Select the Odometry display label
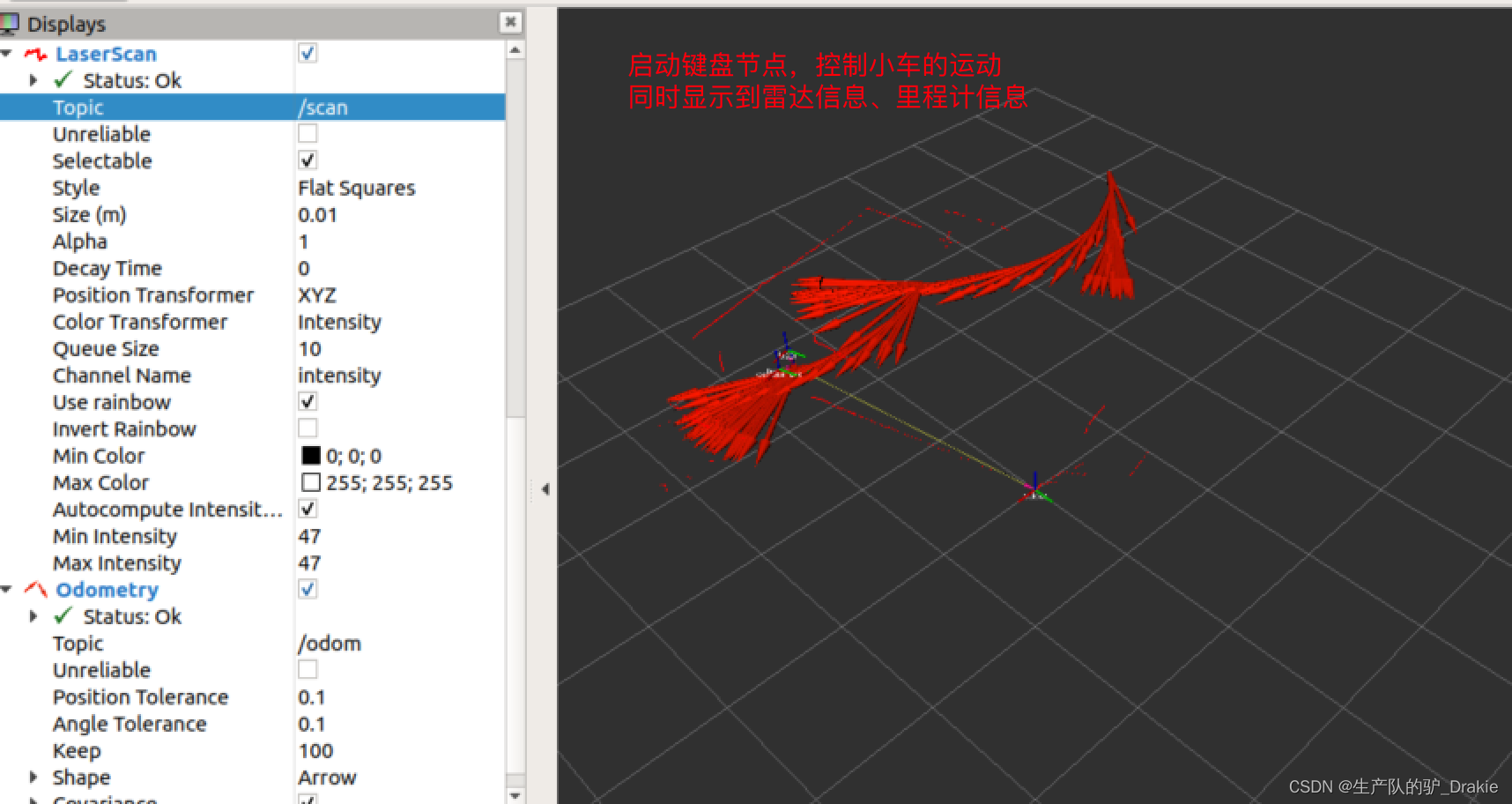1512x804 pixels. [x=107, y=590]
